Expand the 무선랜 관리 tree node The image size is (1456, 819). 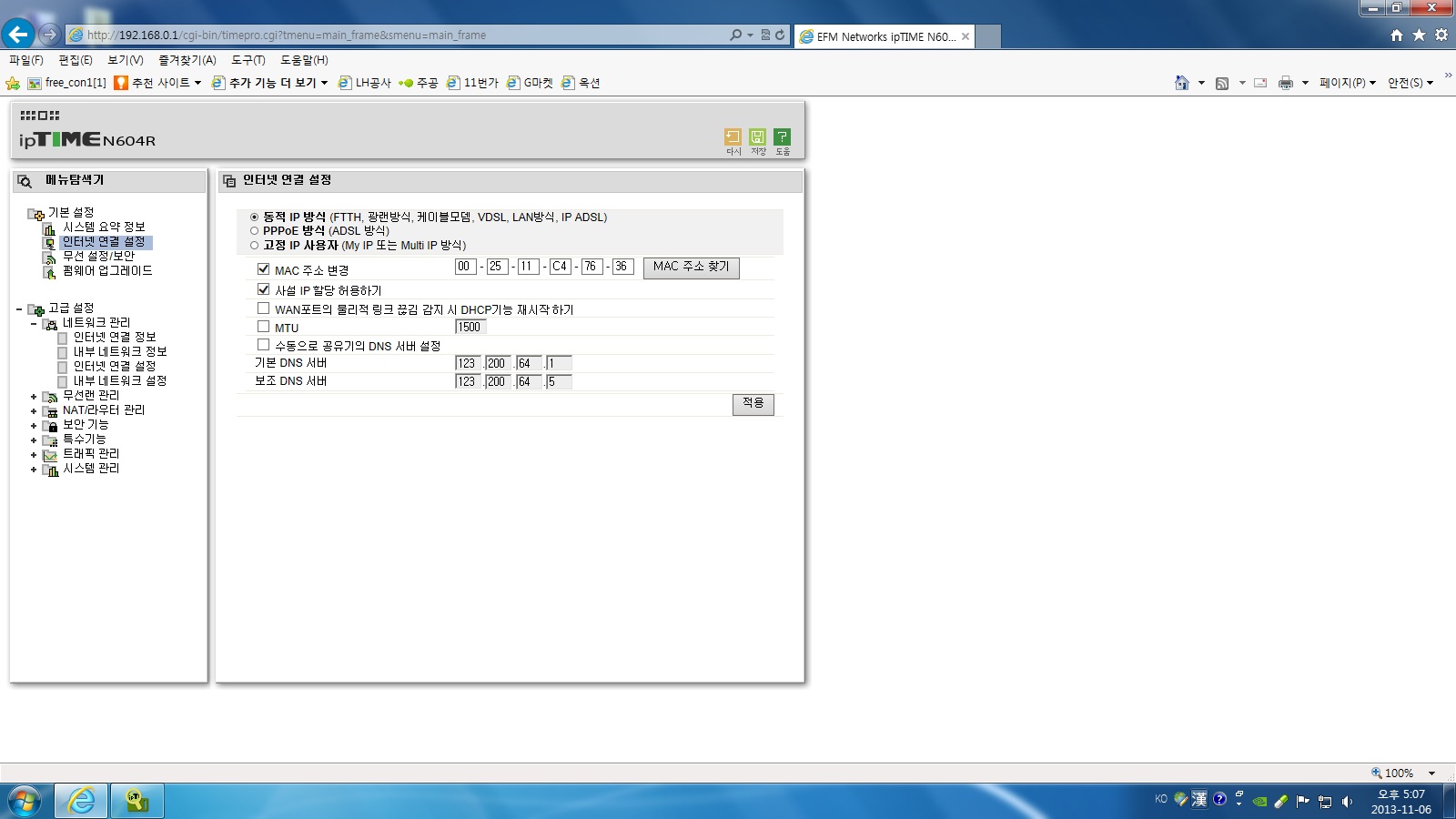(x=34, y=397)
